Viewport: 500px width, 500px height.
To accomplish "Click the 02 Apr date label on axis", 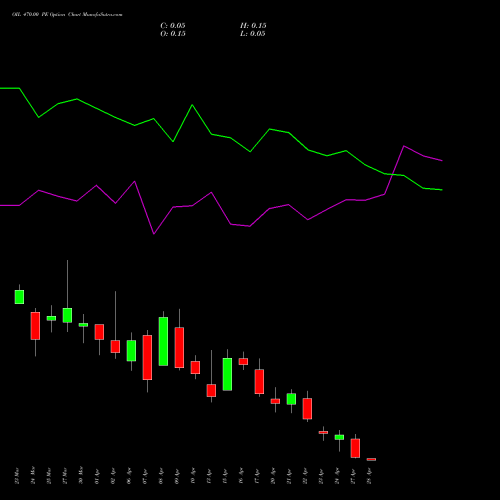I will tap(113, 476).
